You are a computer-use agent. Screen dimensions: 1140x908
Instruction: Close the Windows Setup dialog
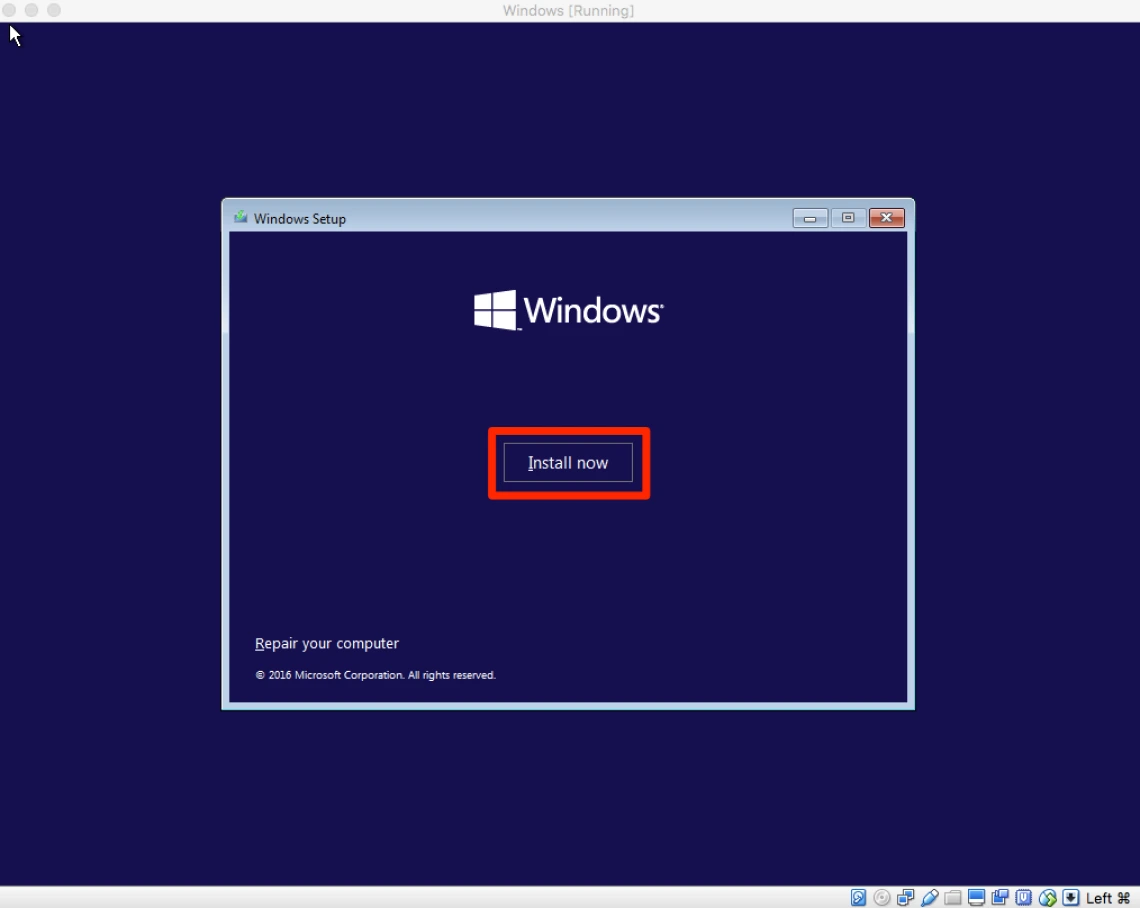tap(886, 218)
